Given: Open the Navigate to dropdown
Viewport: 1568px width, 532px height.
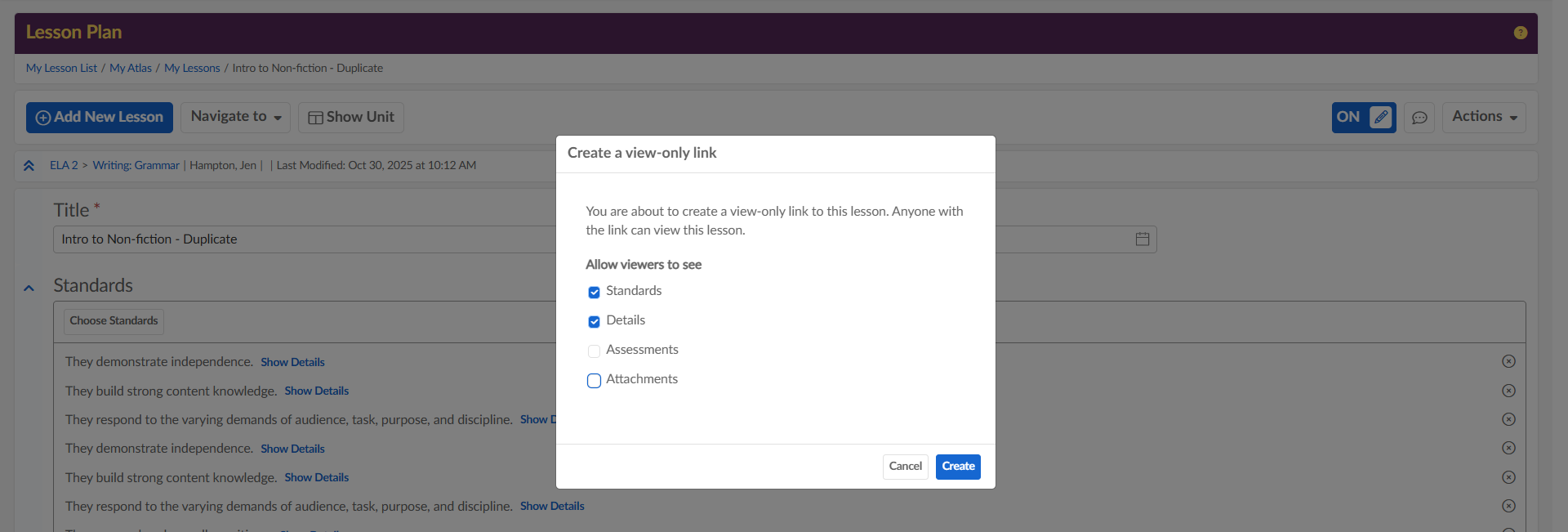Looking at the screenshot, I should coord(235,117).
